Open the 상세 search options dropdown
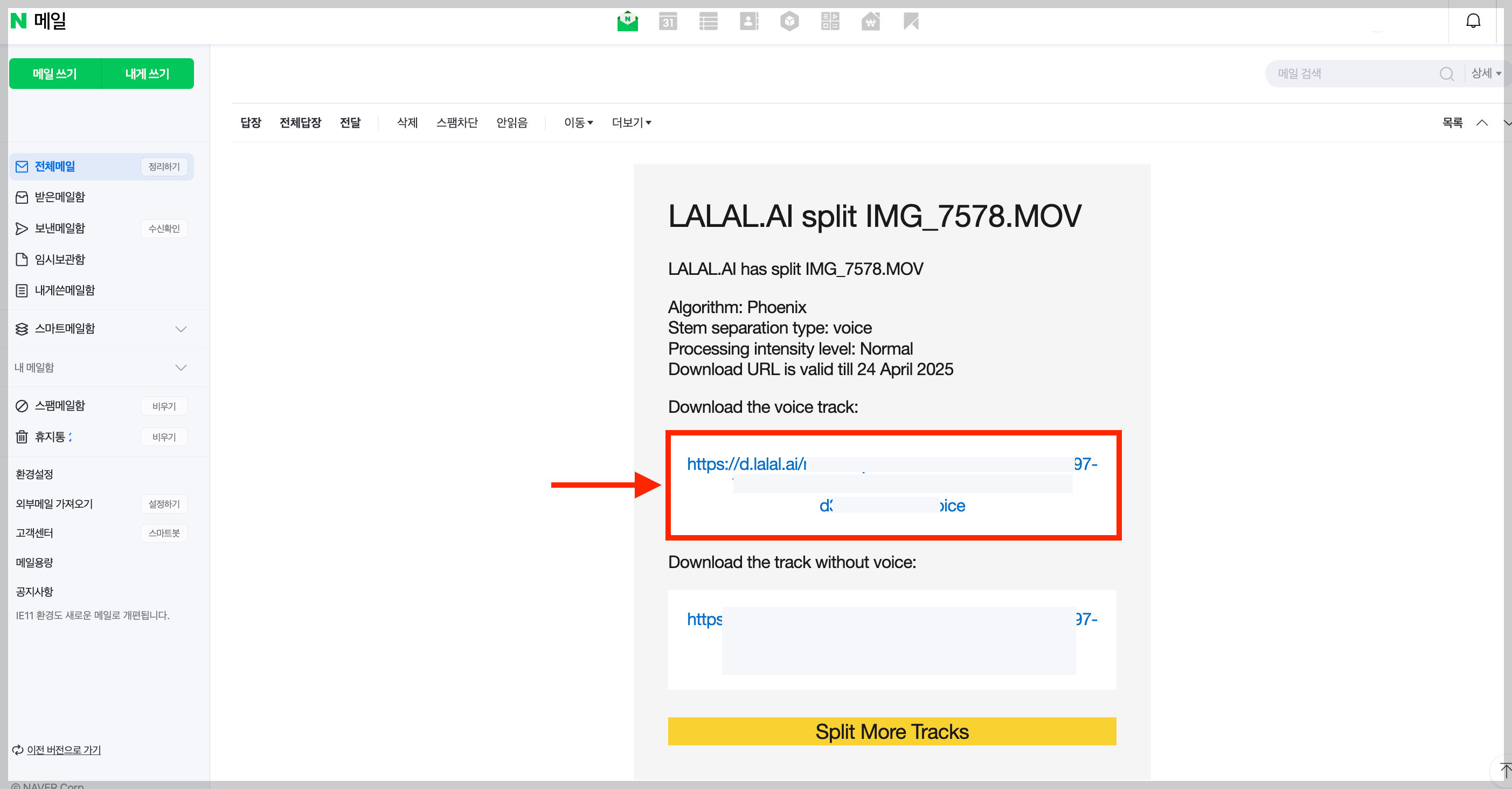1512x789 pixels. (1486, 73)
